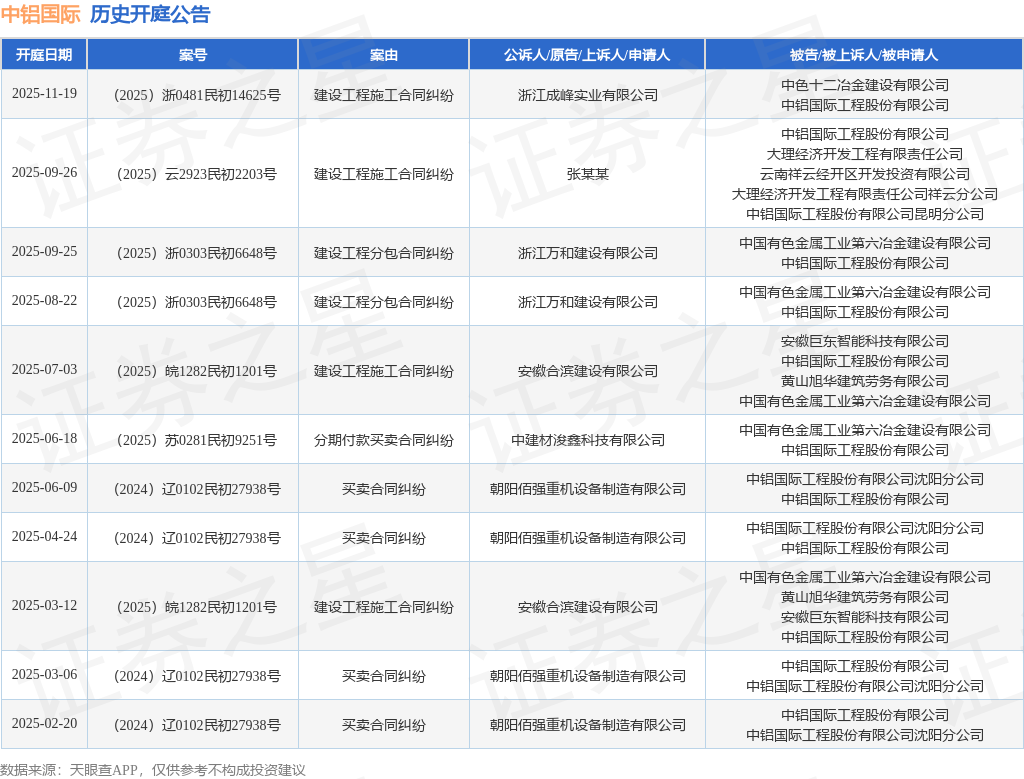Click defendant 中铝国际工程股份有限公司昆明分公司
The image size is (1024, 779).
[x=865, y=214]
